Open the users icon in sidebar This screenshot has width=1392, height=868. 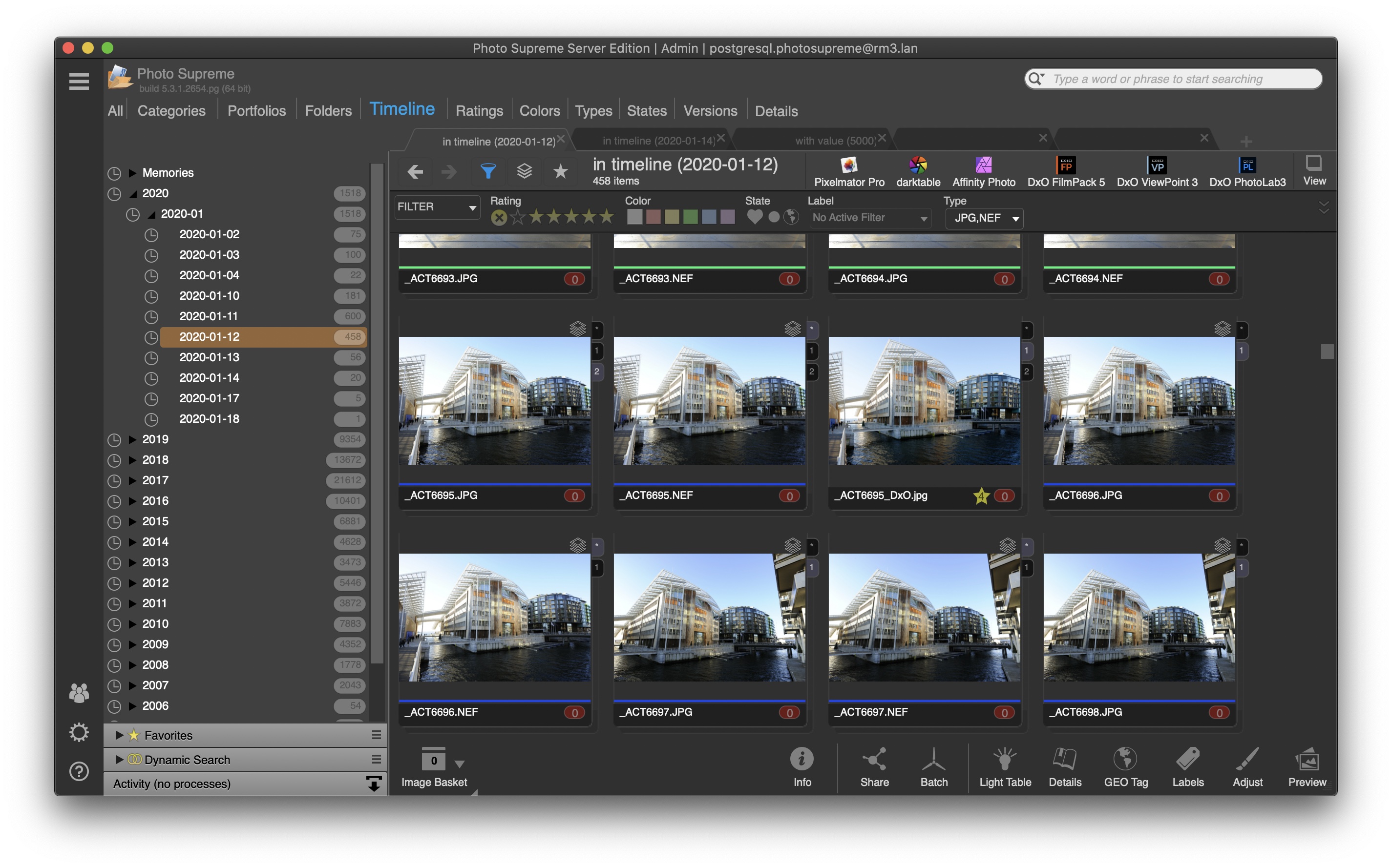[79, 694]
